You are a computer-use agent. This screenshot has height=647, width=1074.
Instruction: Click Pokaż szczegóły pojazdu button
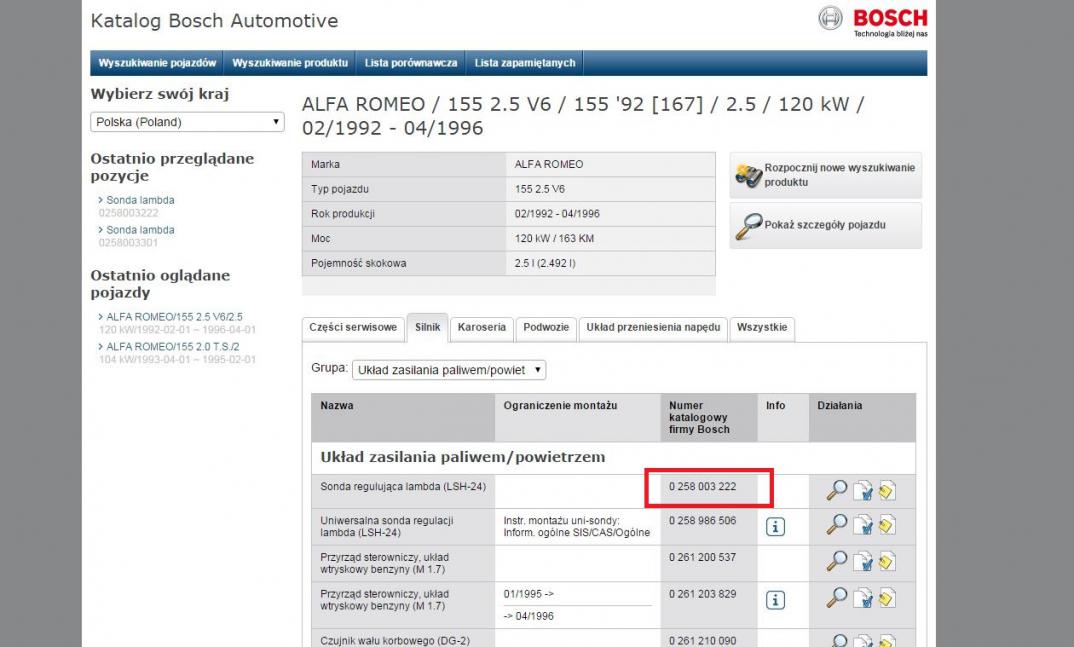825,225
